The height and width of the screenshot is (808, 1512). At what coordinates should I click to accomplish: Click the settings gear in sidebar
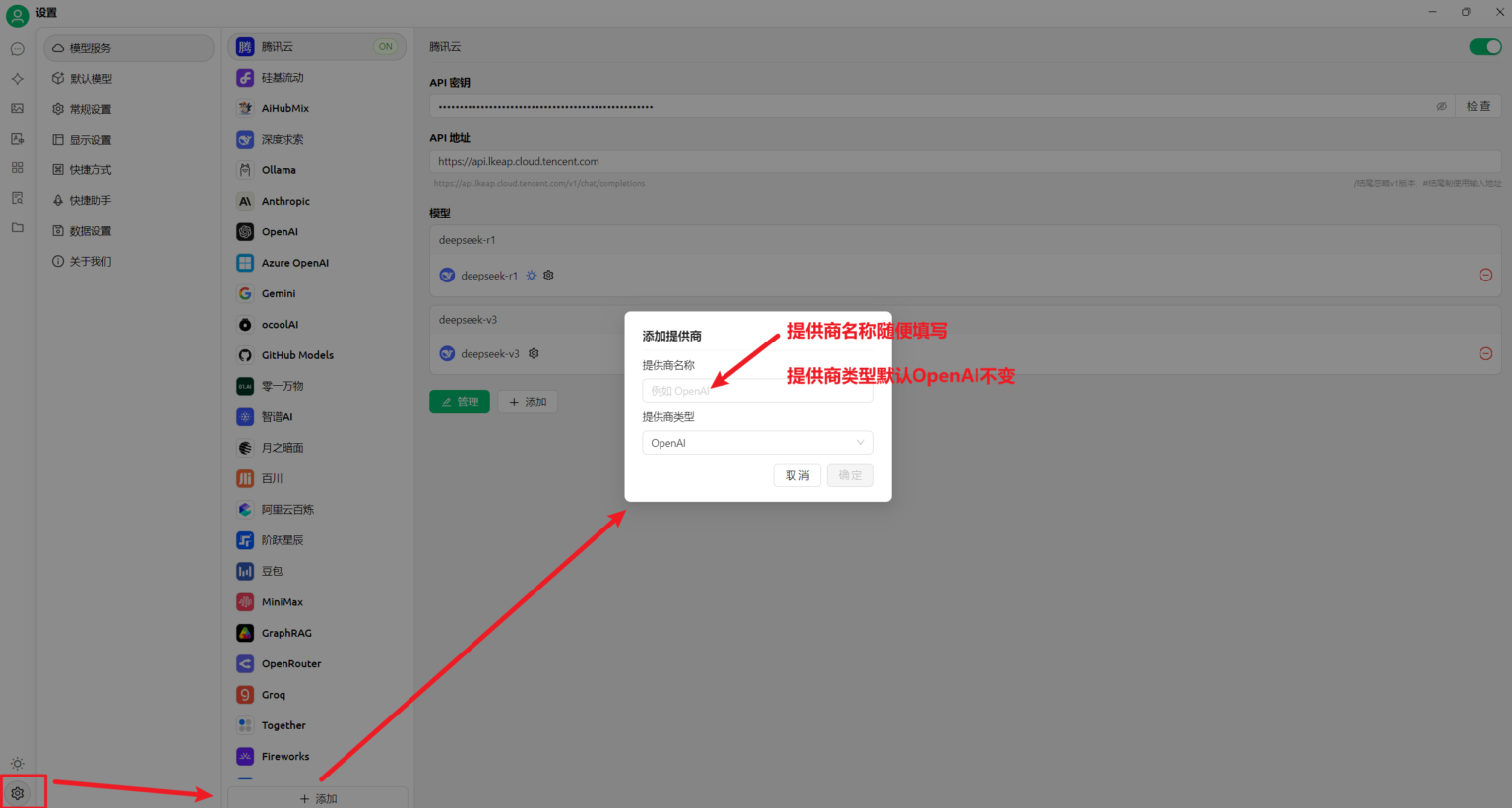(18, 792)
